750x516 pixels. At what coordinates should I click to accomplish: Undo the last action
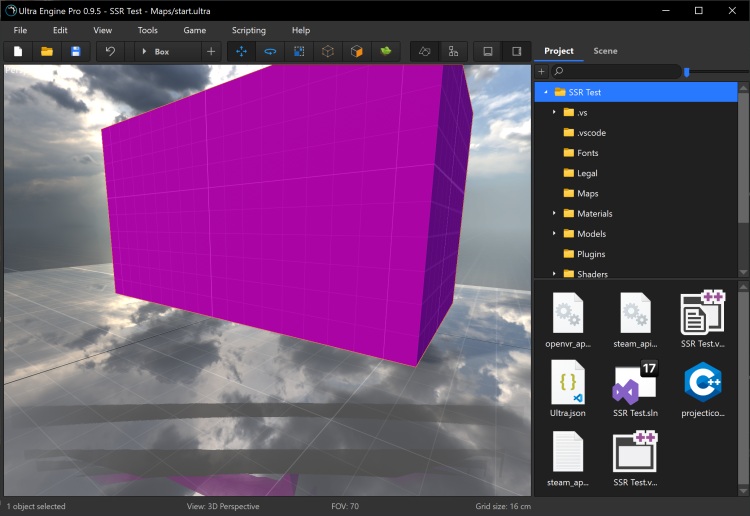point(110,51)
